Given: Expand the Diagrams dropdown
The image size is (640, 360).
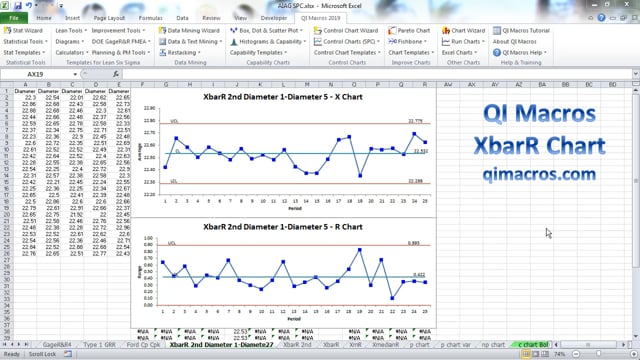Looking at the screenshot, I should coord(69,42).
